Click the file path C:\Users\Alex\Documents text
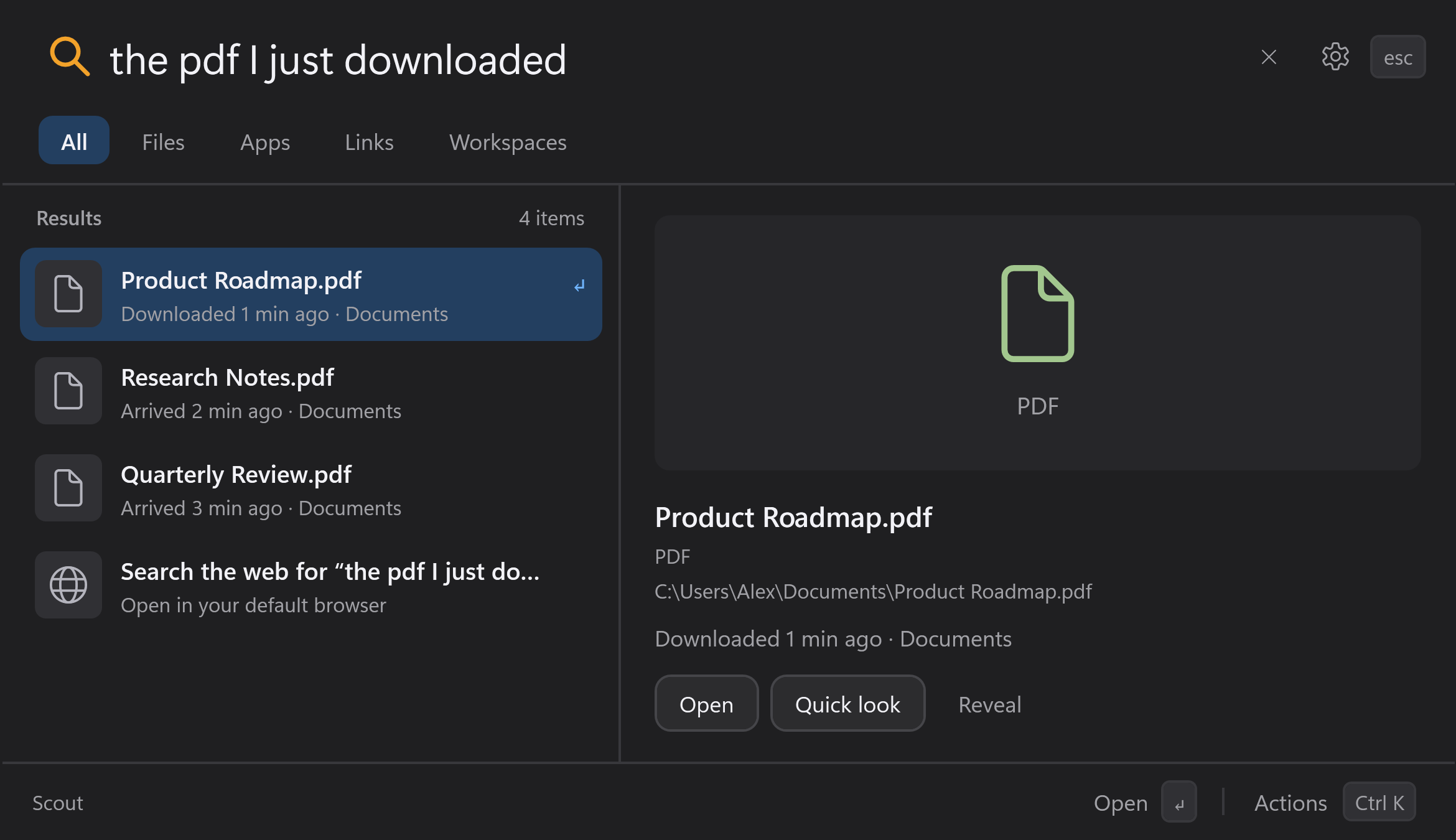The width and height of the screenshot is (1456, 840). tap(873, 591)
